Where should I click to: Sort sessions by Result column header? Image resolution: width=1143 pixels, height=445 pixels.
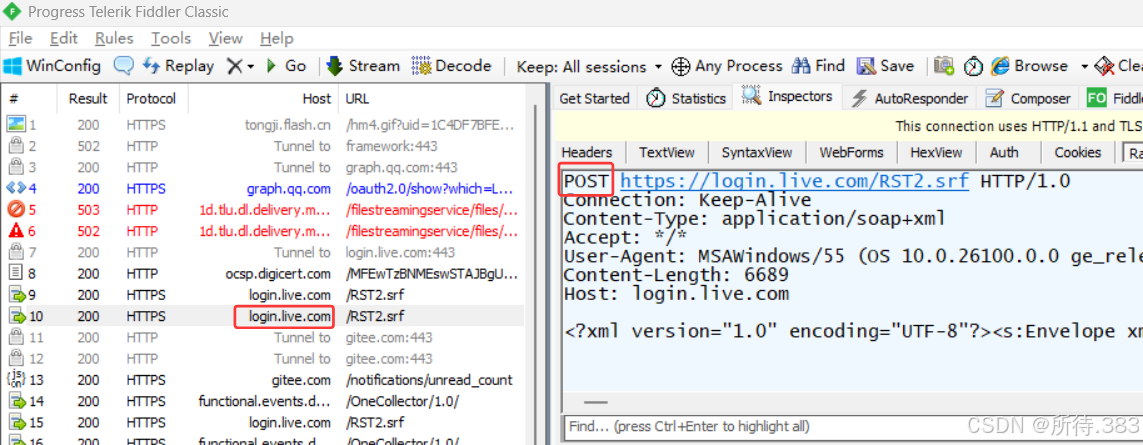(87, 98)
